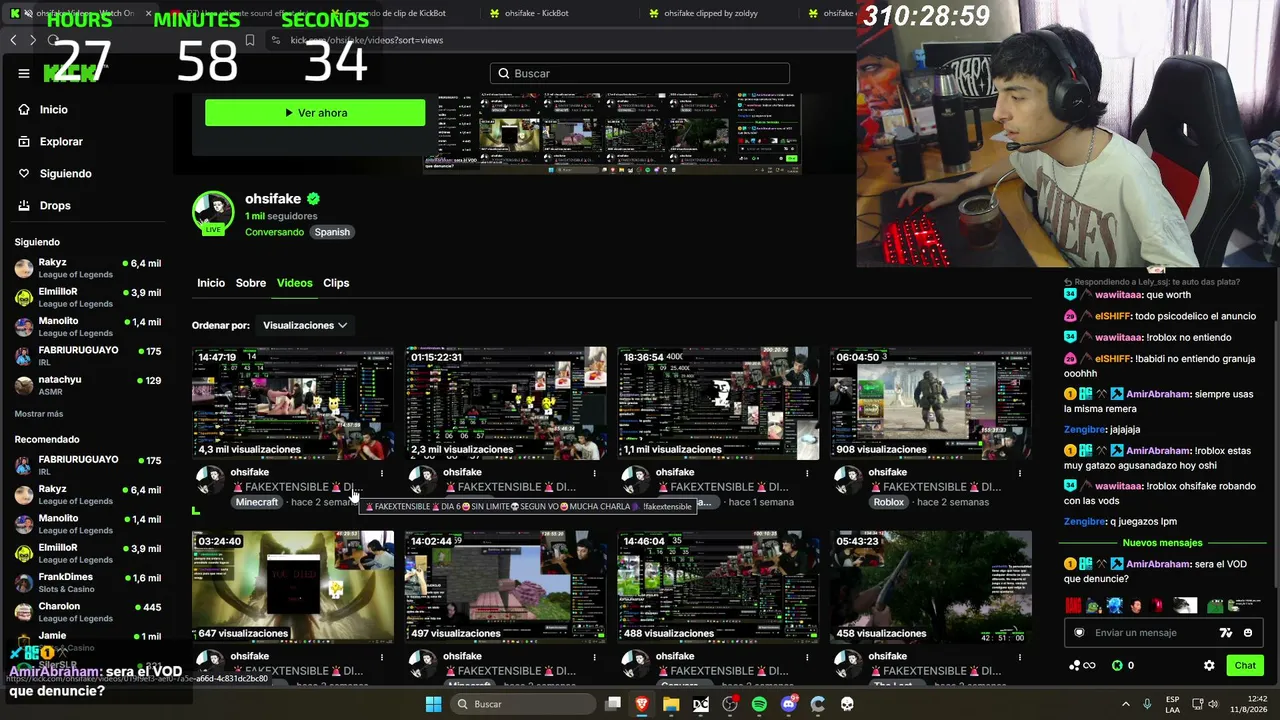Open options menu for the 908 visualizaciones video
Image resolution: width=1280 pixels, height=720 pixels.
point(1020,473)
